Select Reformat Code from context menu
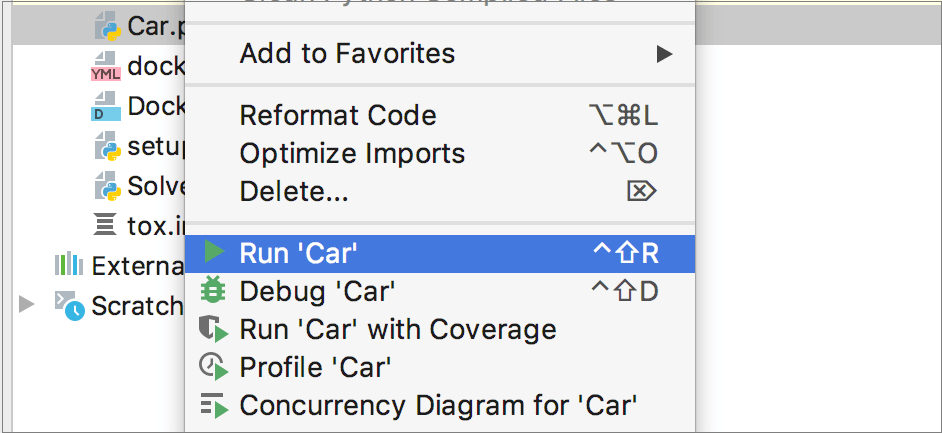 338,115
